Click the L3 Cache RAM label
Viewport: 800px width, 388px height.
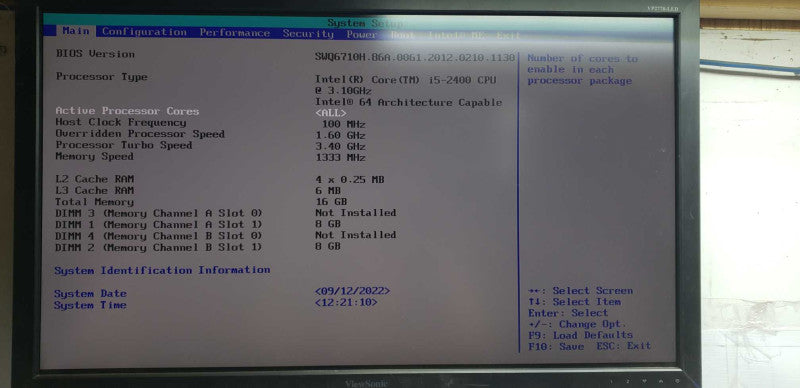94,190
